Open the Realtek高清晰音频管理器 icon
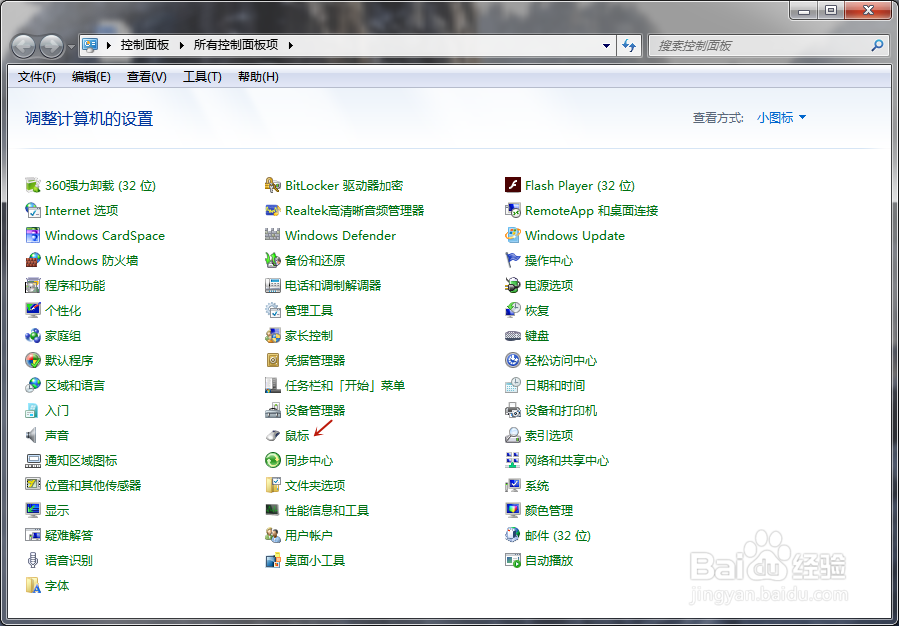This screenshot has width=899, height=626. pos(272,210)
